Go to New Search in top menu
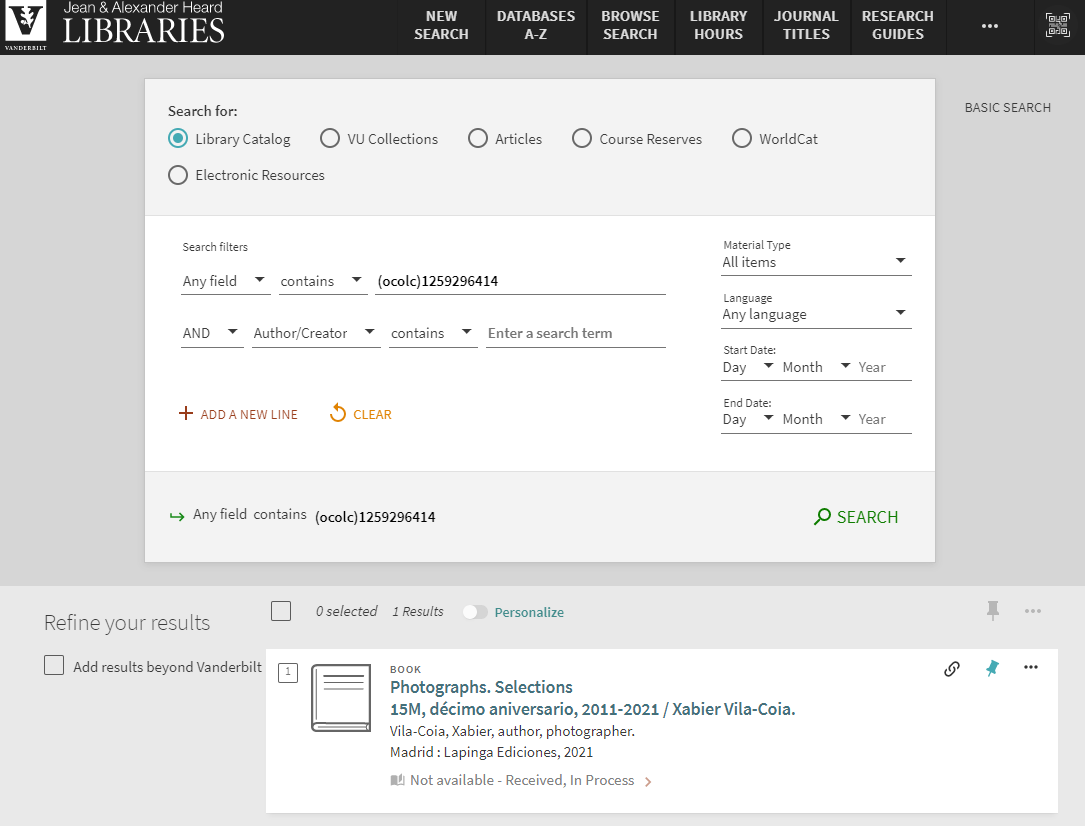This screenshot has width=1085, height=826. pos(441,25)
